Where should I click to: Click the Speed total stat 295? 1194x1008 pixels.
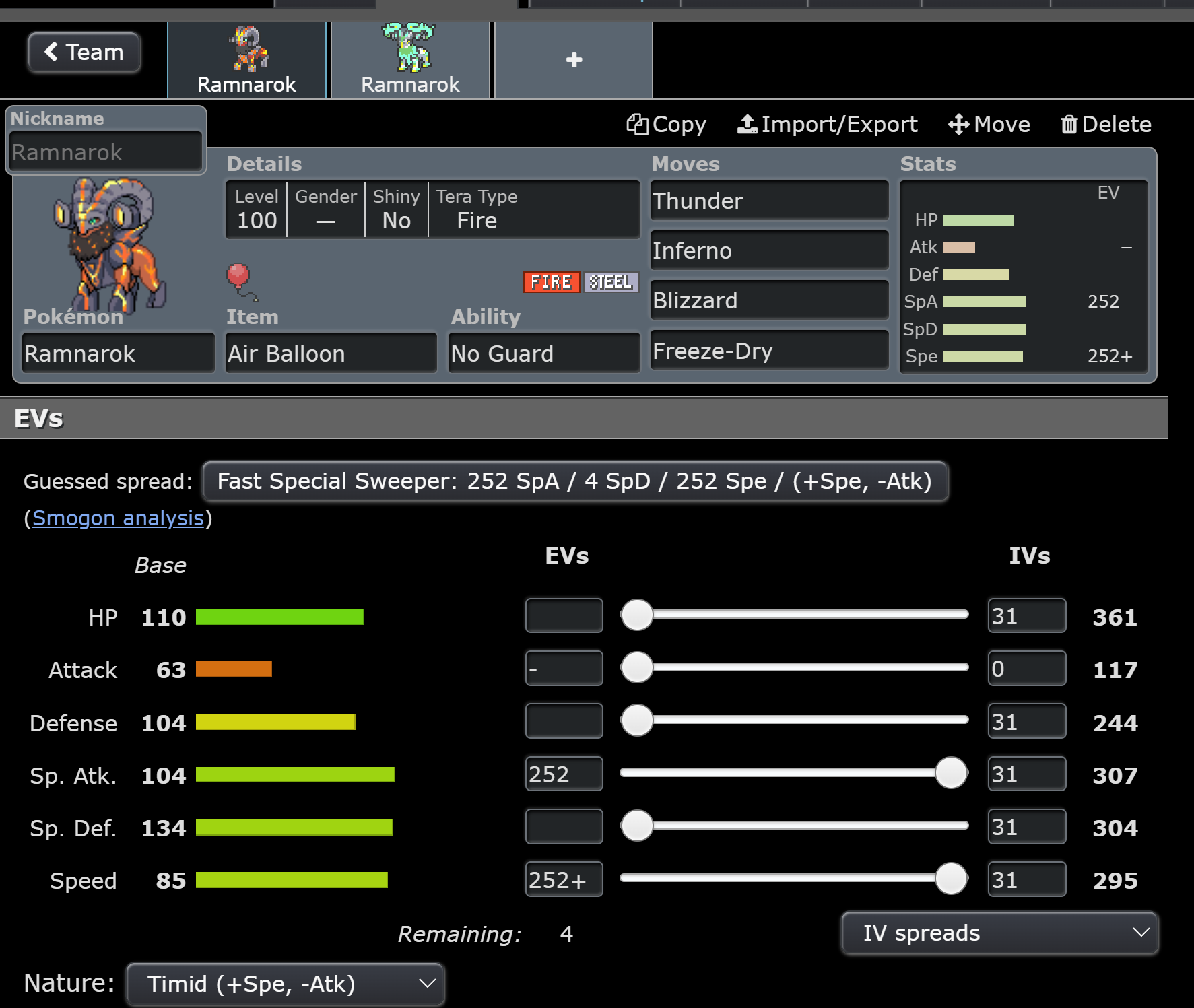pyautogui.click(x=1115, y=881)
